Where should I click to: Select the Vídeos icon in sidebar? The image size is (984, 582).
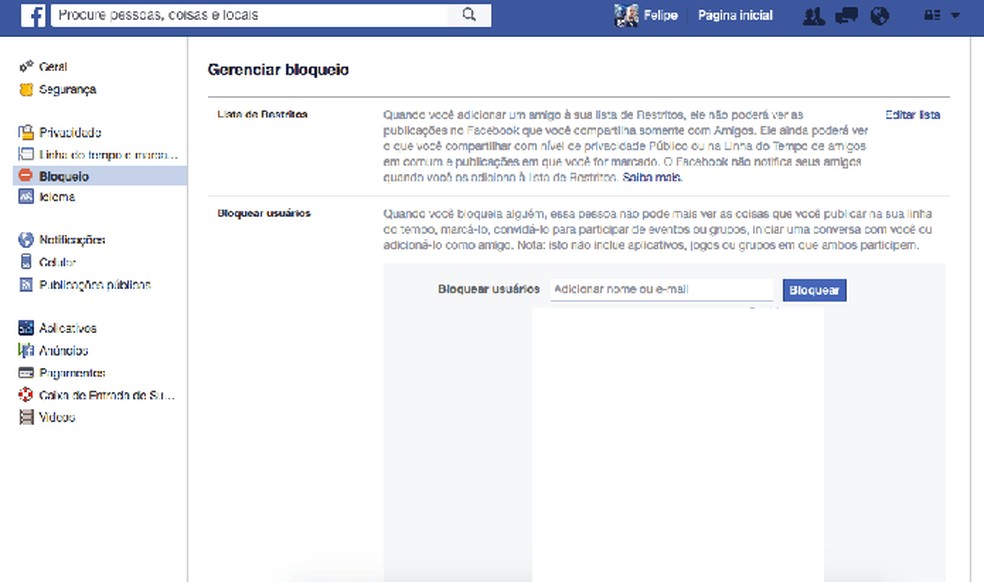point(25,417)
